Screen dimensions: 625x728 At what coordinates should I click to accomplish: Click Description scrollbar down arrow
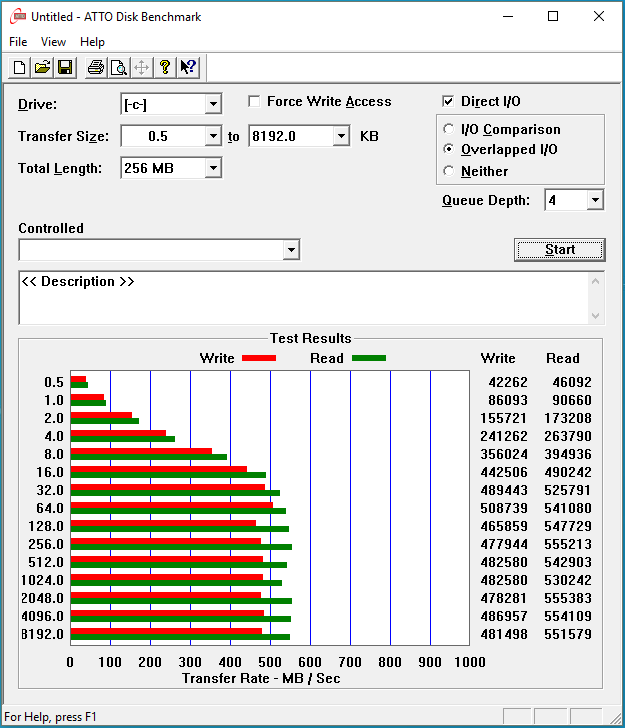[x=596, y=316]
